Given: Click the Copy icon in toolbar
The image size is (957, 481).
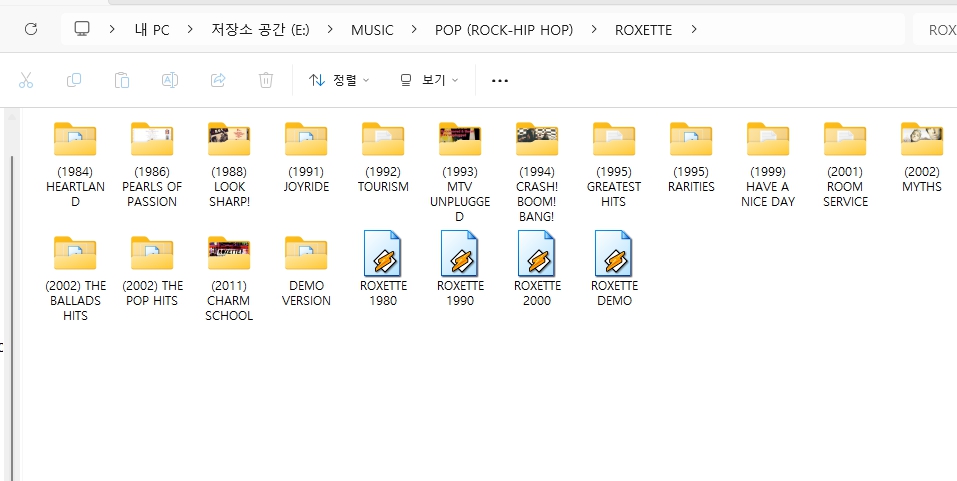Looking at the screenshot, I should click(74, 80).
